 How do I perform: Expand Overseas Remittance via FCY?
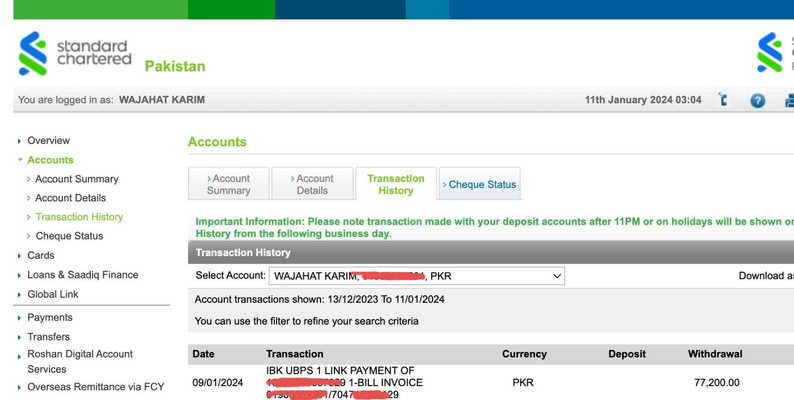[96, 387]
